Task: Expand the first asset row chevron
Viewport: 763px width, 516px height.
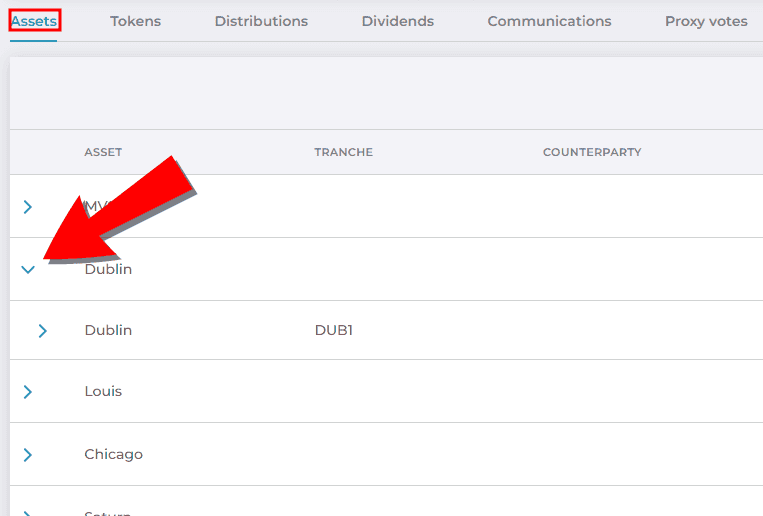Action: [28, 207]
